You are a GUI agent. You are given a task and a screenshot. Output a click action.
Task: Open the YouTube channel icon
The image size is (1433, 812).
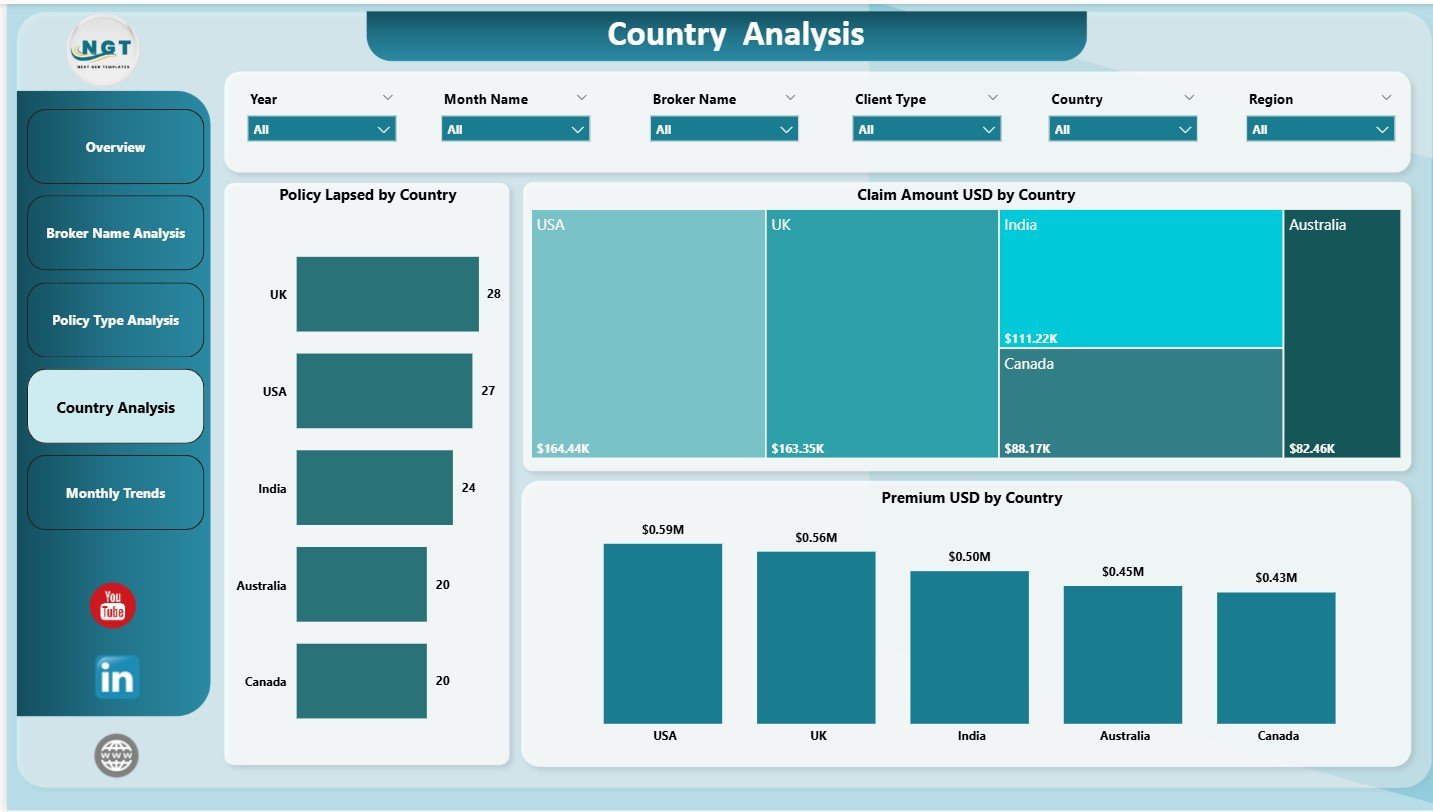tap(113, 603)
